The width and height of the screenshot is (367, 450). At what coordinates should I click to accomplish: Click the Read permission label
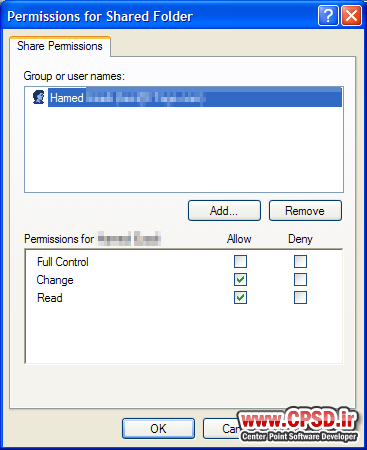(x=50, y=298)
